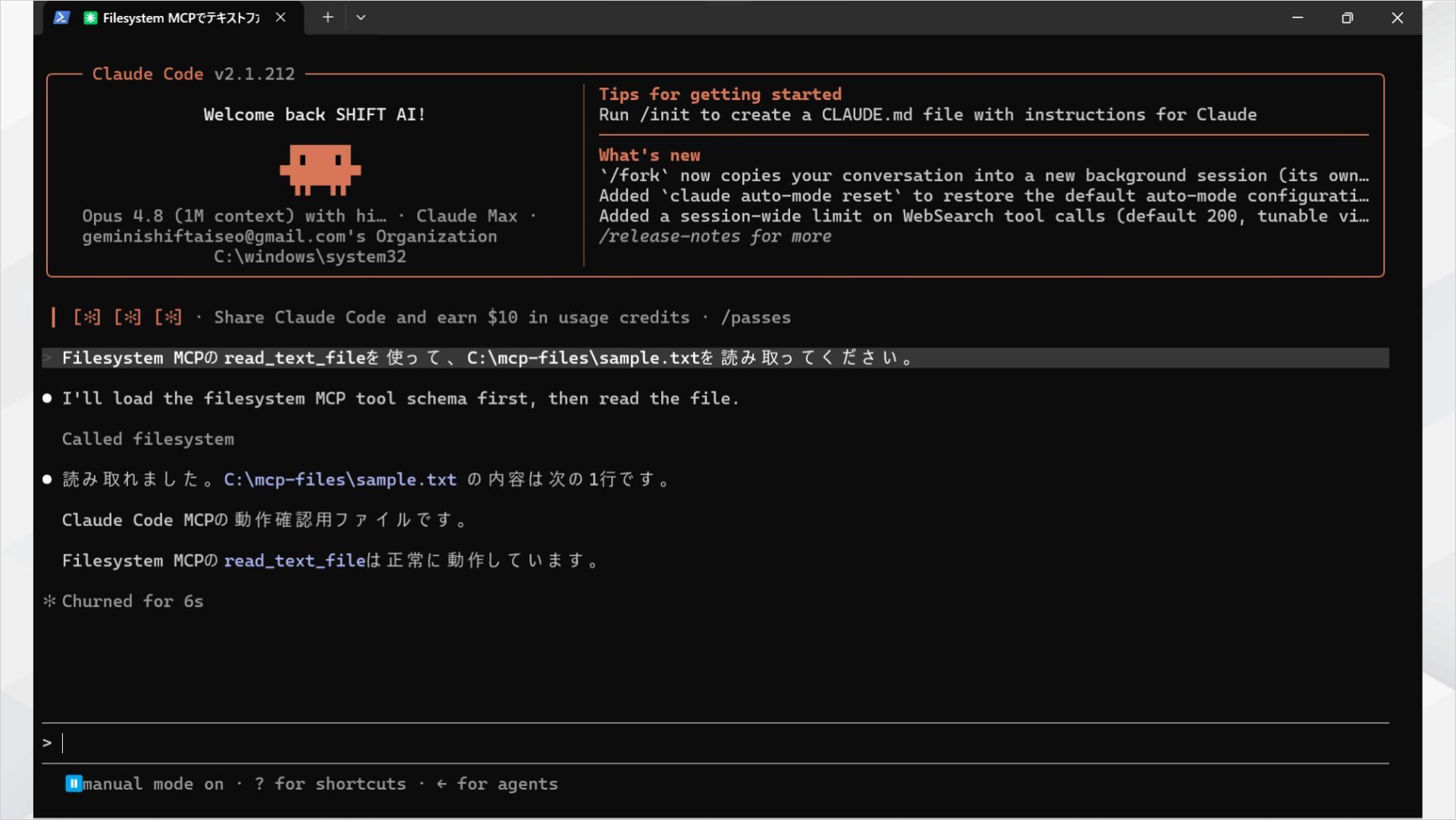Click the Claude Code pixel mascot
The image size is (1456, 820).
[320, 169]
